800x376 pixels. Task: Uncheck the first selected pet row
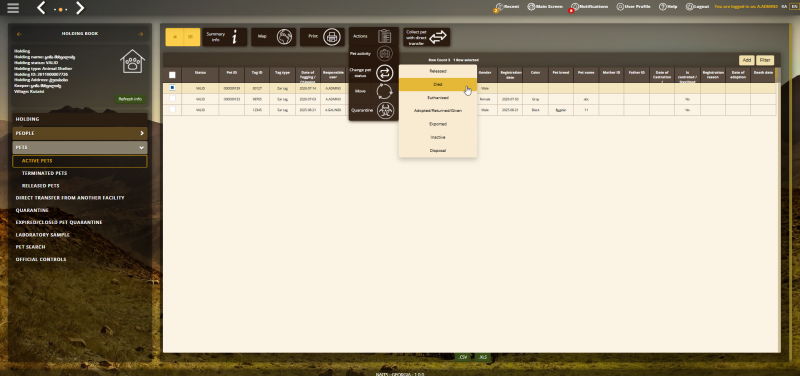[x=172, y=88]
